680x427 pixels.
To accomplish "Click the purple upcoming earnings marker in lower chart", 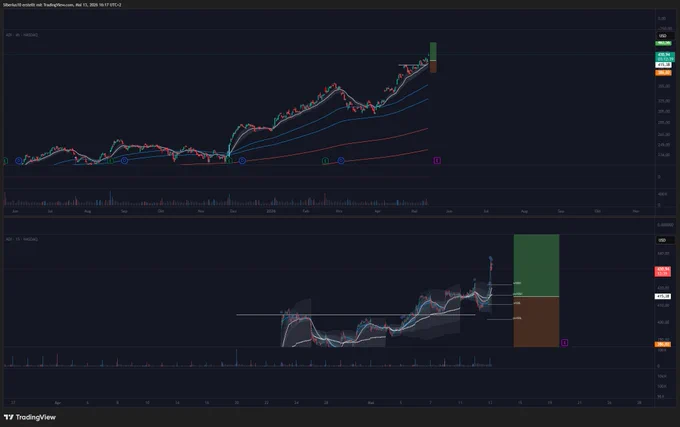I will pos(564,342).
